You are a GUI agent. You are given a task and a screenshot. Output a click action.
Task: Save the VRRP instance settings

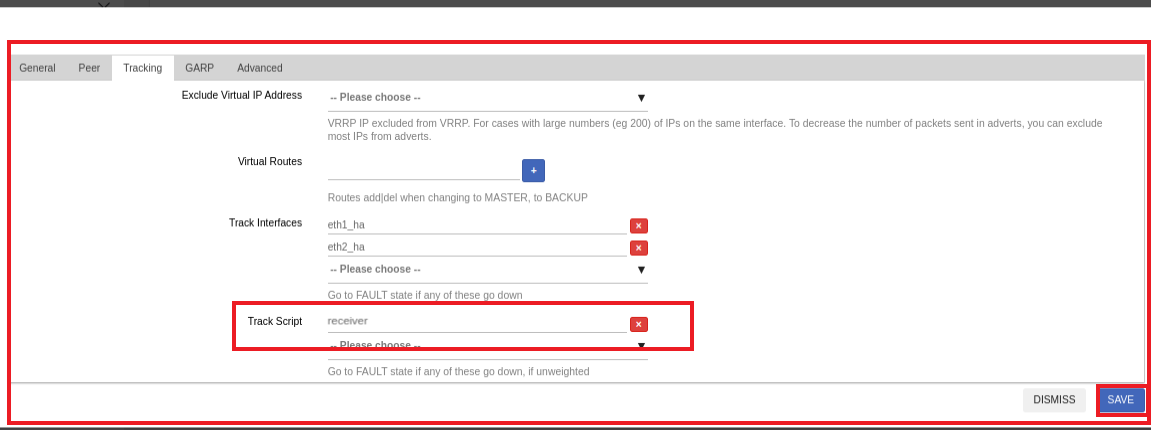point(1121,400)
